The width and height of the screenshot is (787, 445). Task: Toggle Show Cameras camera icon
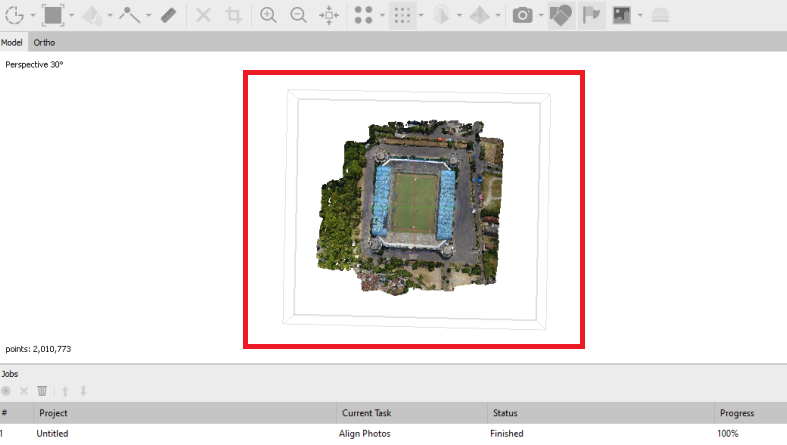click(x=522, y=15)
